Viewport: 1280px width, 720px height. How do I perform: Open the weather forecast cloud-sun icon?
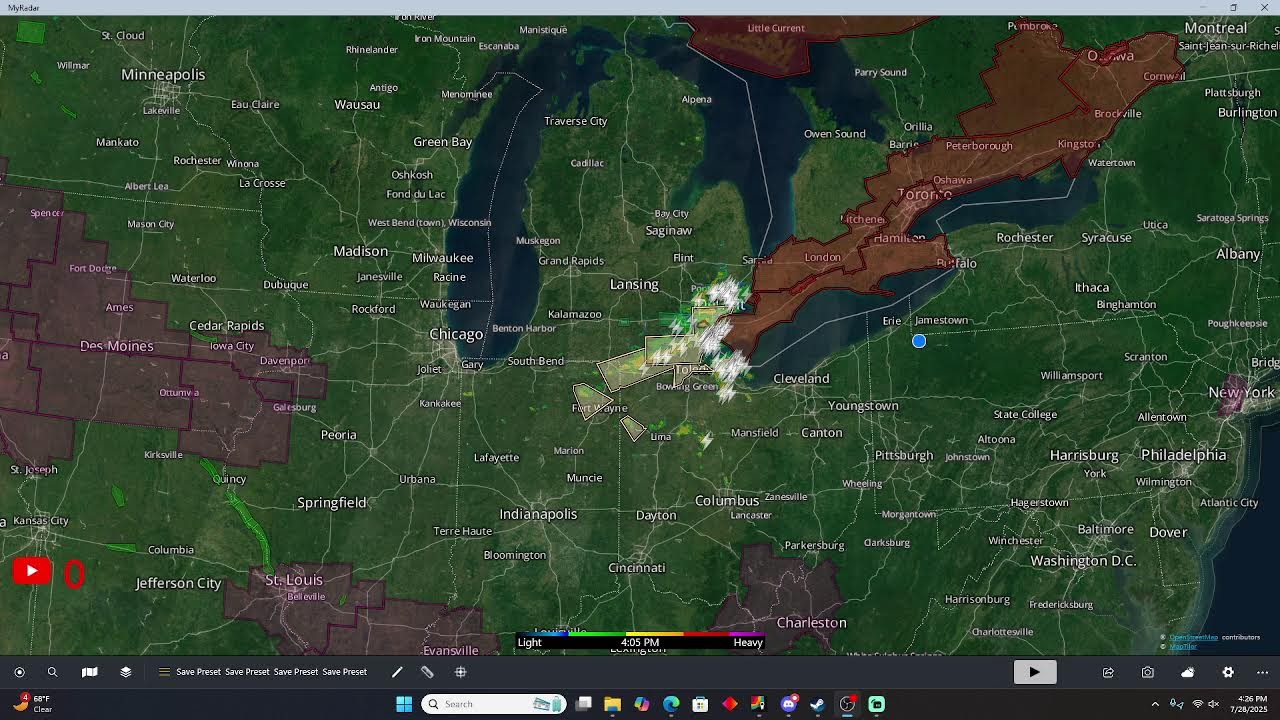pos(1188,672)
